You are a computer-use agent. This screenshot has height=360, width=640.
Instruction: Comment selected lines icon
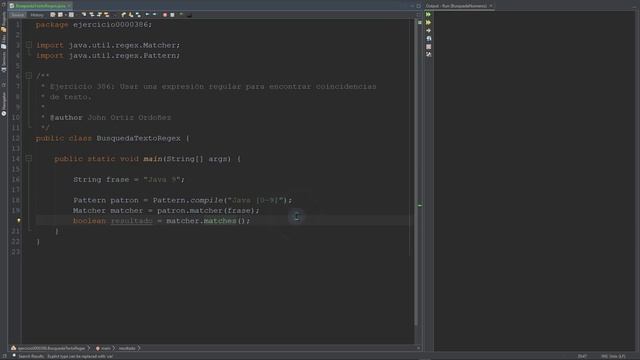click(181, 15)
